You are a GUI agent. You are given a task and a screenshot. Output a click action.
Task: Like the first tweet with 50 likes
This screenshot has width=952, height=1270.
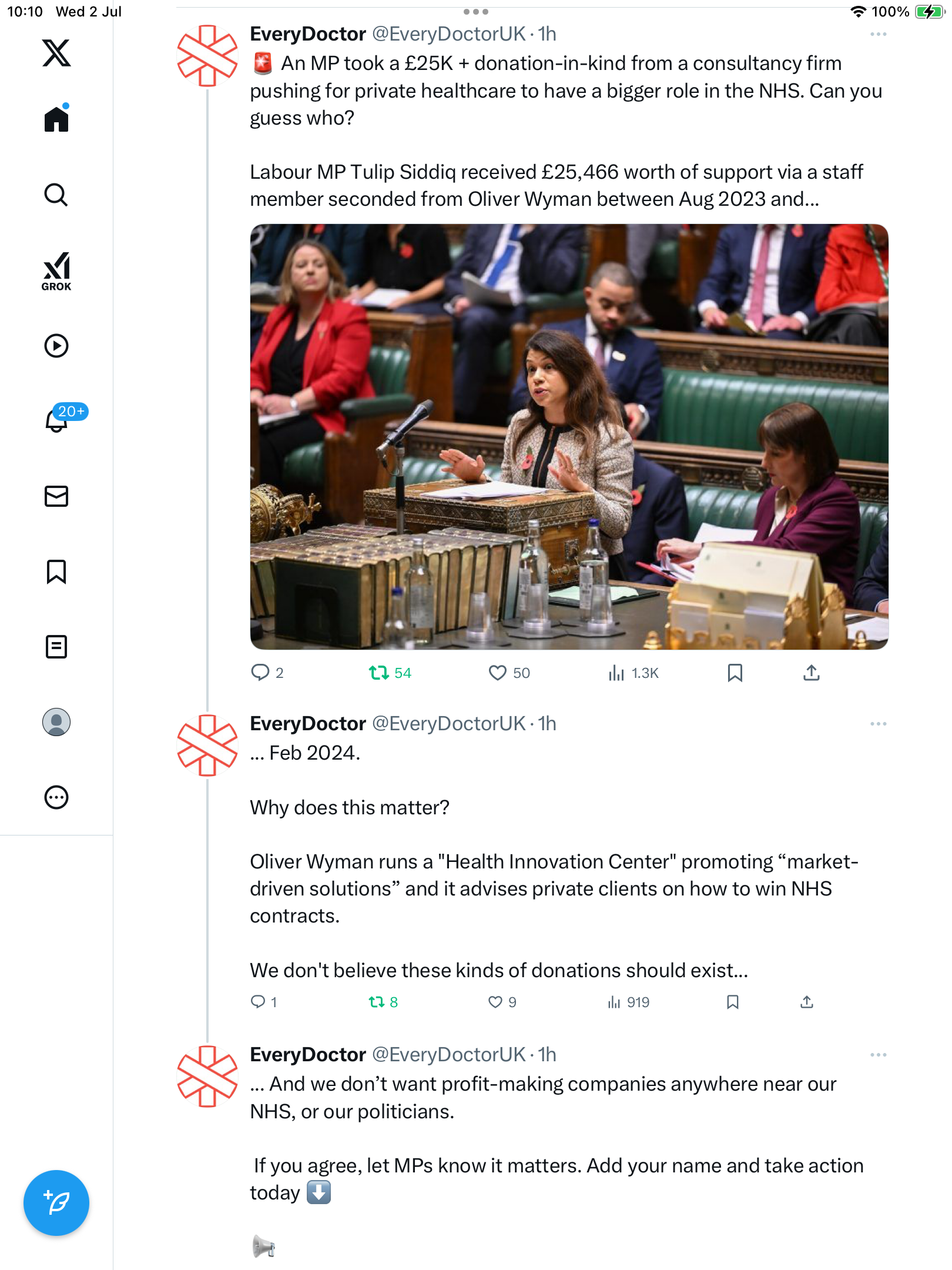pos(509,673)
